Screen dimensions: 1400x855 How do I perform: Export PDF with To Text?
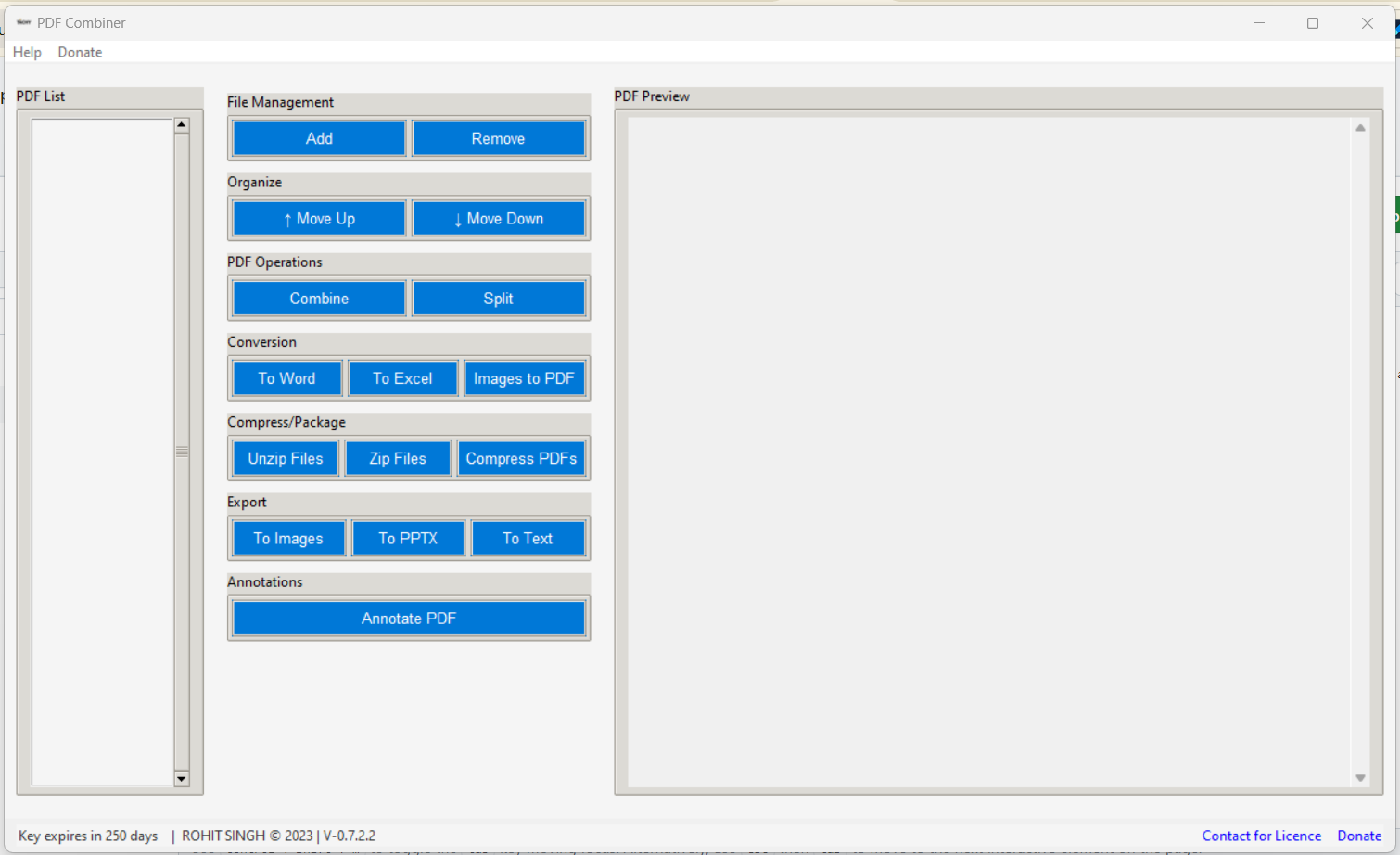tap(528, 539)
